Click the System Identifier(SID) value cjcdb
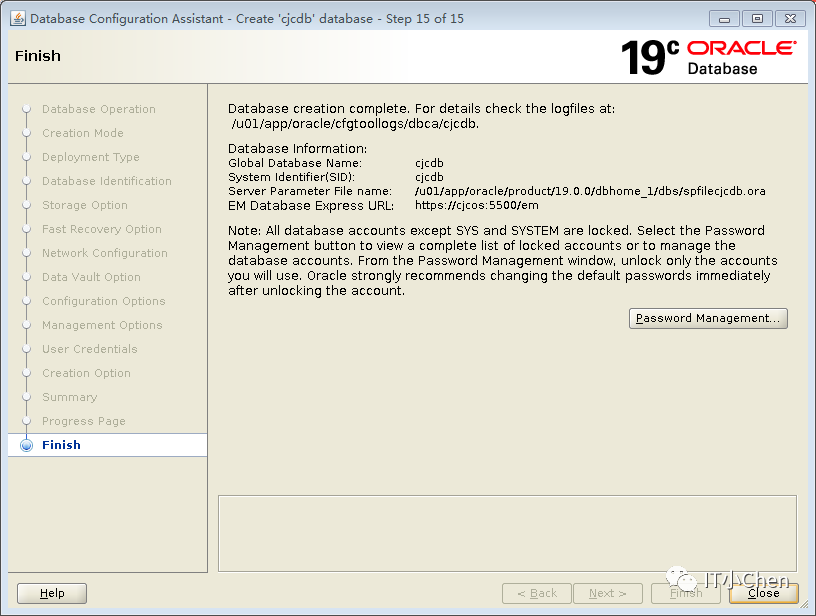The width and height of the screenshot is (816, 616). [x=429, y=177]
